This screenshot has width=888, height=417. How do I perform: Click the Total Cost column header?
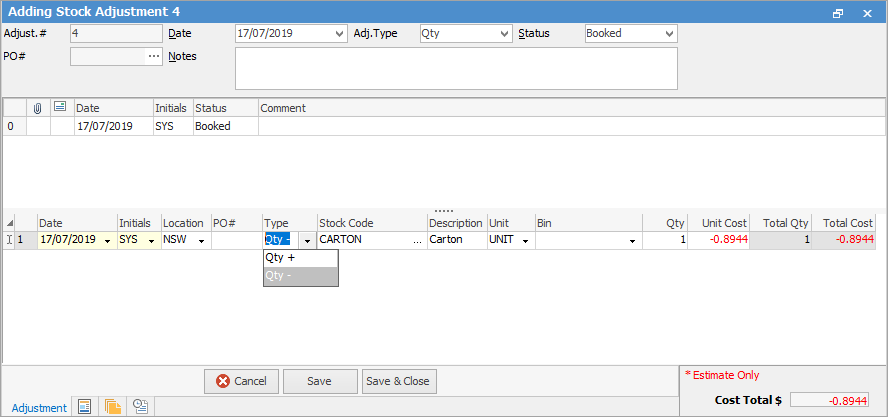pyautogui.click(x=844, y=223)
